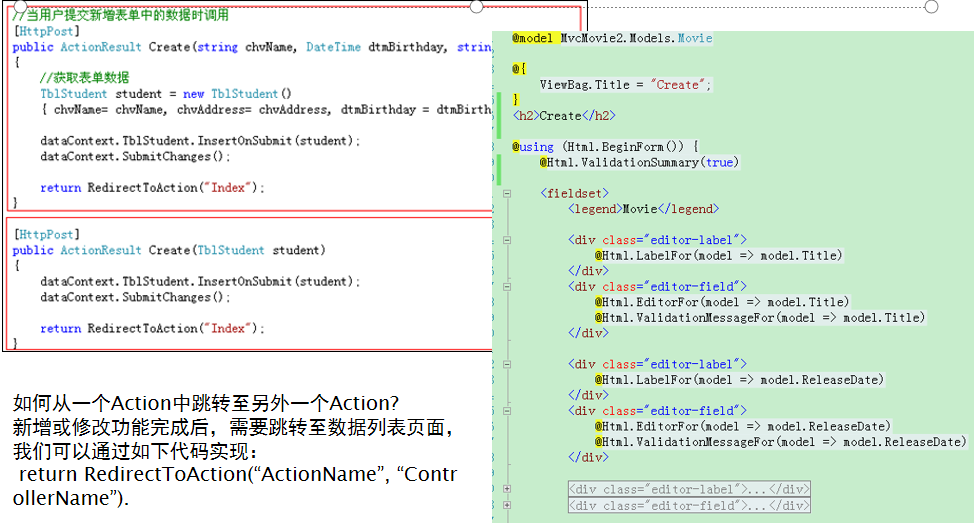
Task: Click the collapsed editor-label code placeholder box
Action: [x=689, y=489]
